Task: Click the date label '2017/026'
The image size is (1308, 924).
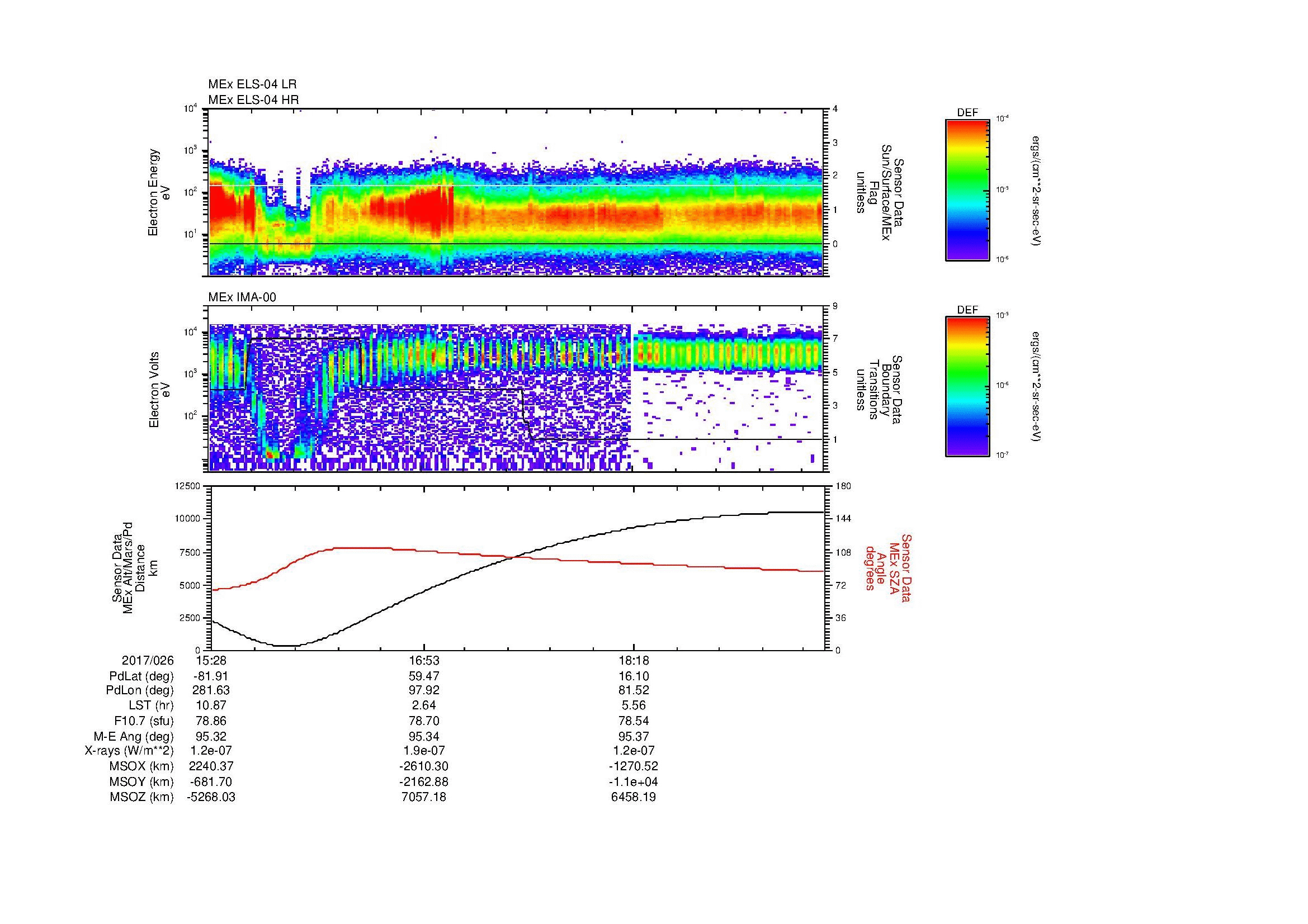Action: point(148,660)
